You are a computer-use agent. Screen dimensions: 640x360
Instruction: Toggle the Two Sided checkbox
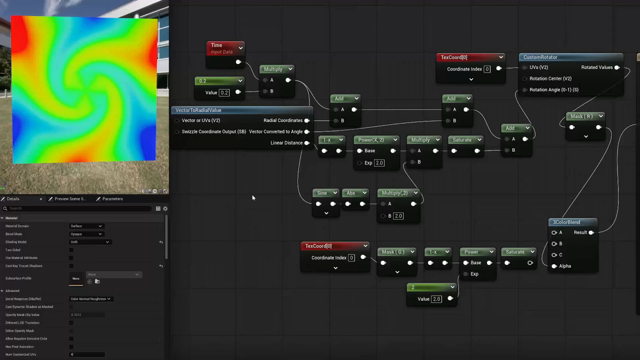tap(71, 250)
